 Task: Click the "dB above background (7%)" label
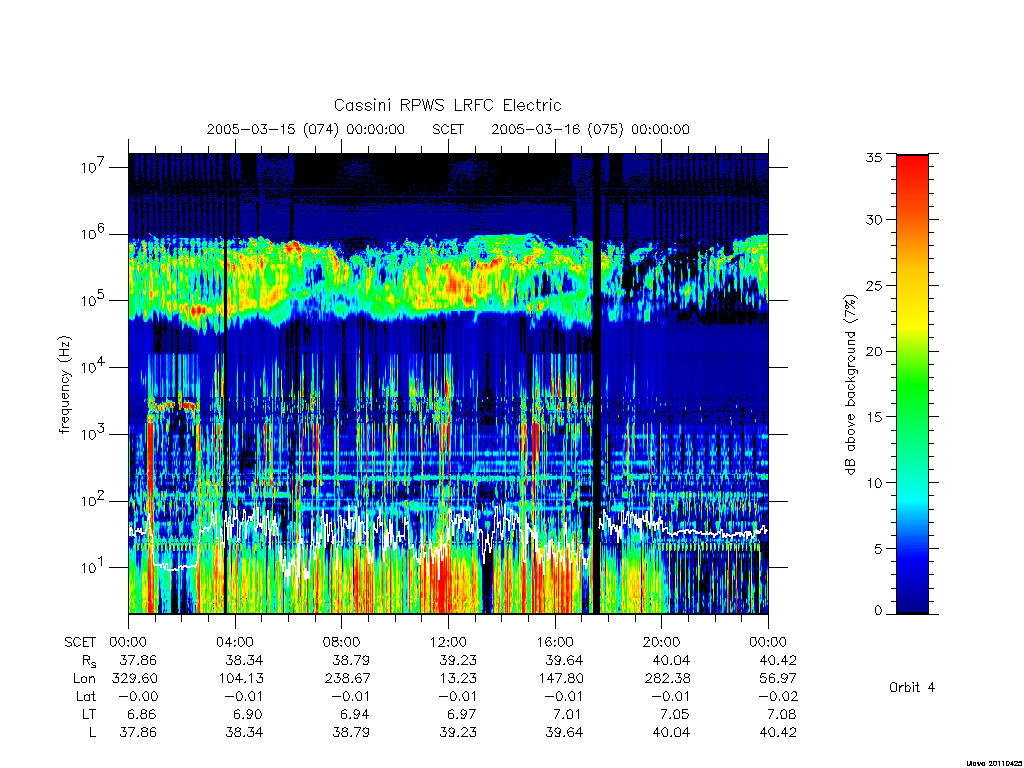852,383
